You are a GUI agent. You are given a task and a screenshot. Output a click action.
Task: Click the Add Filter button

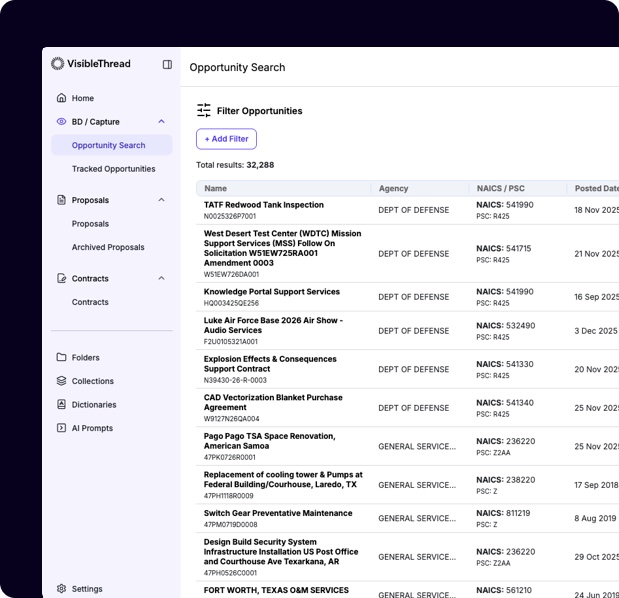click(x=226, y=139)
